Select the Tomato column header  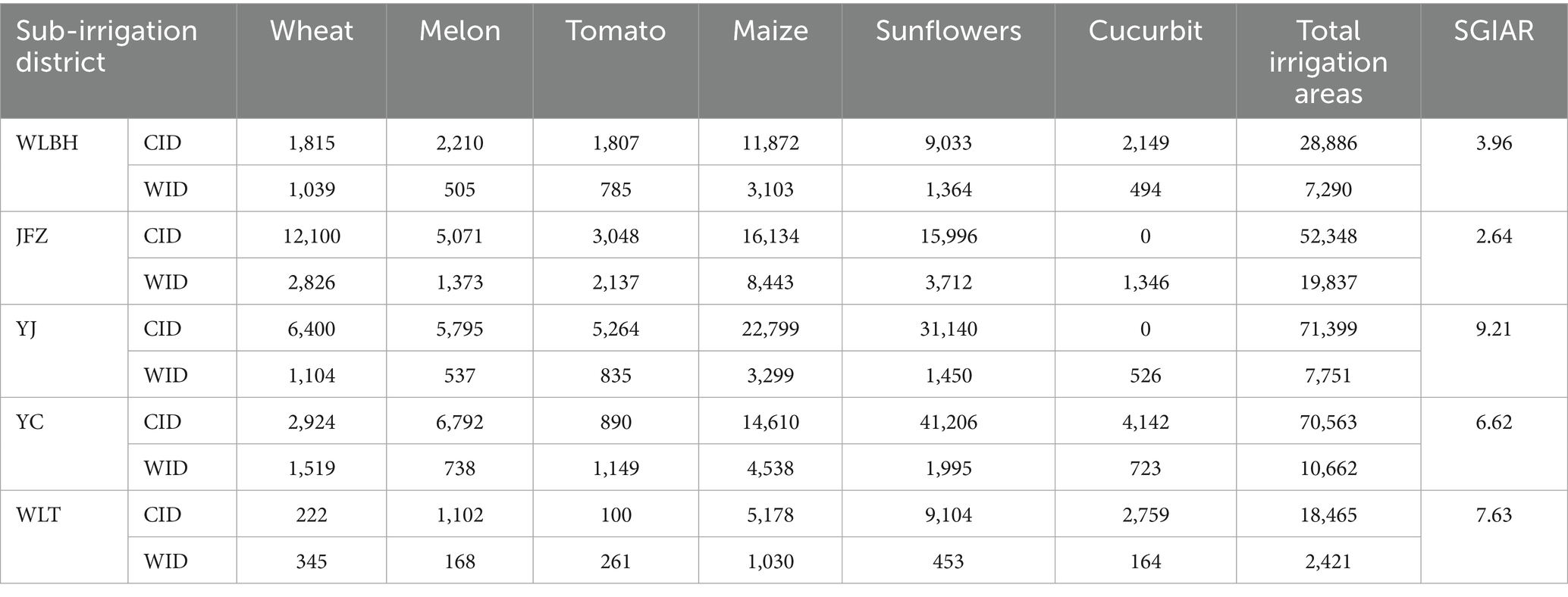point(615,31)
